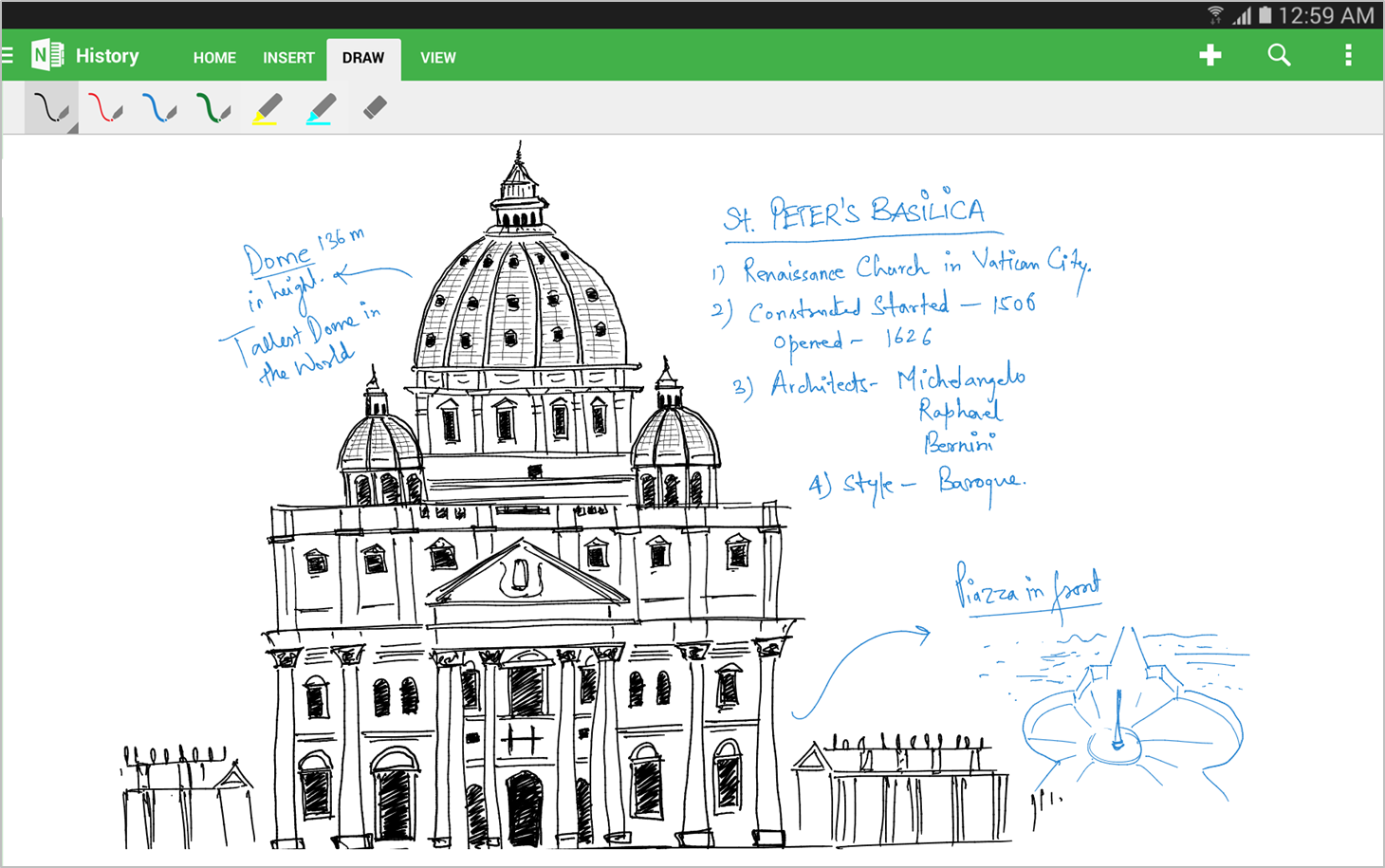Activate the Eraser tool

pyautogui.click(x=374, y=107)
